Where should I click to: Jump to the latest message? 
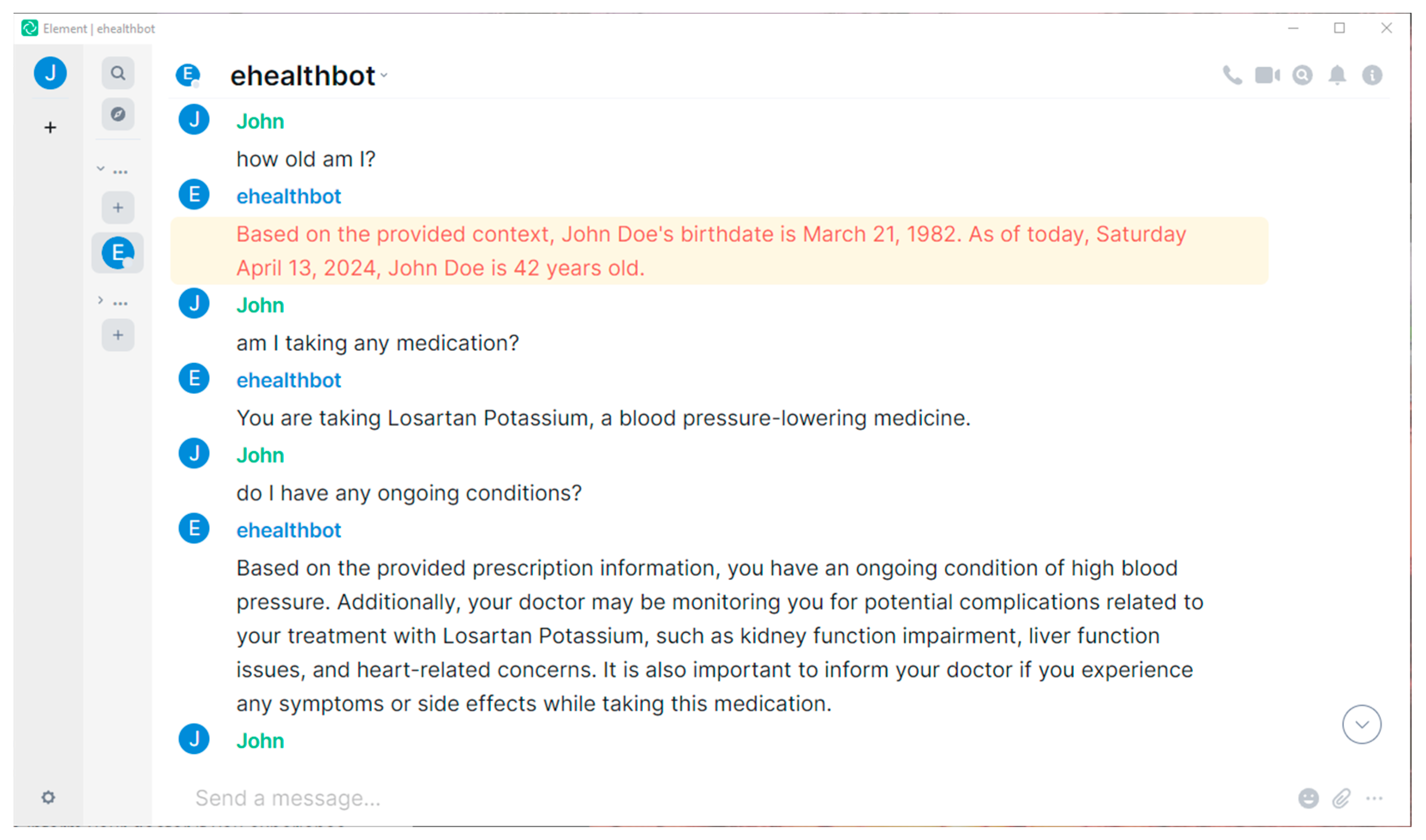click(x=1361, y=724)
